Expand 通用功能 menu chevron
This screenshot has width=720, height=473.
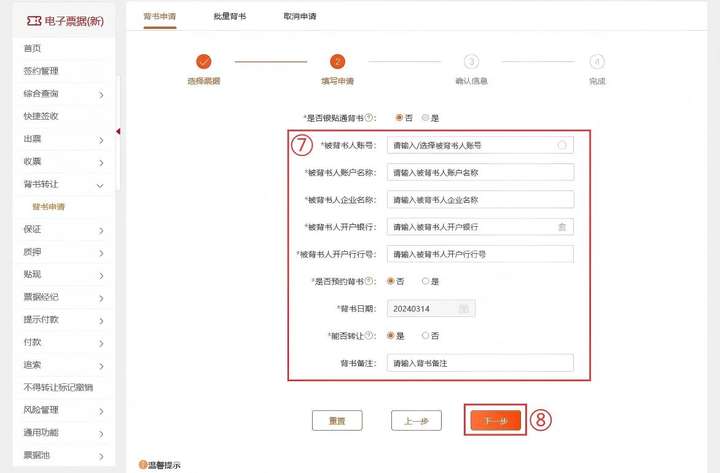click(101, 434)
